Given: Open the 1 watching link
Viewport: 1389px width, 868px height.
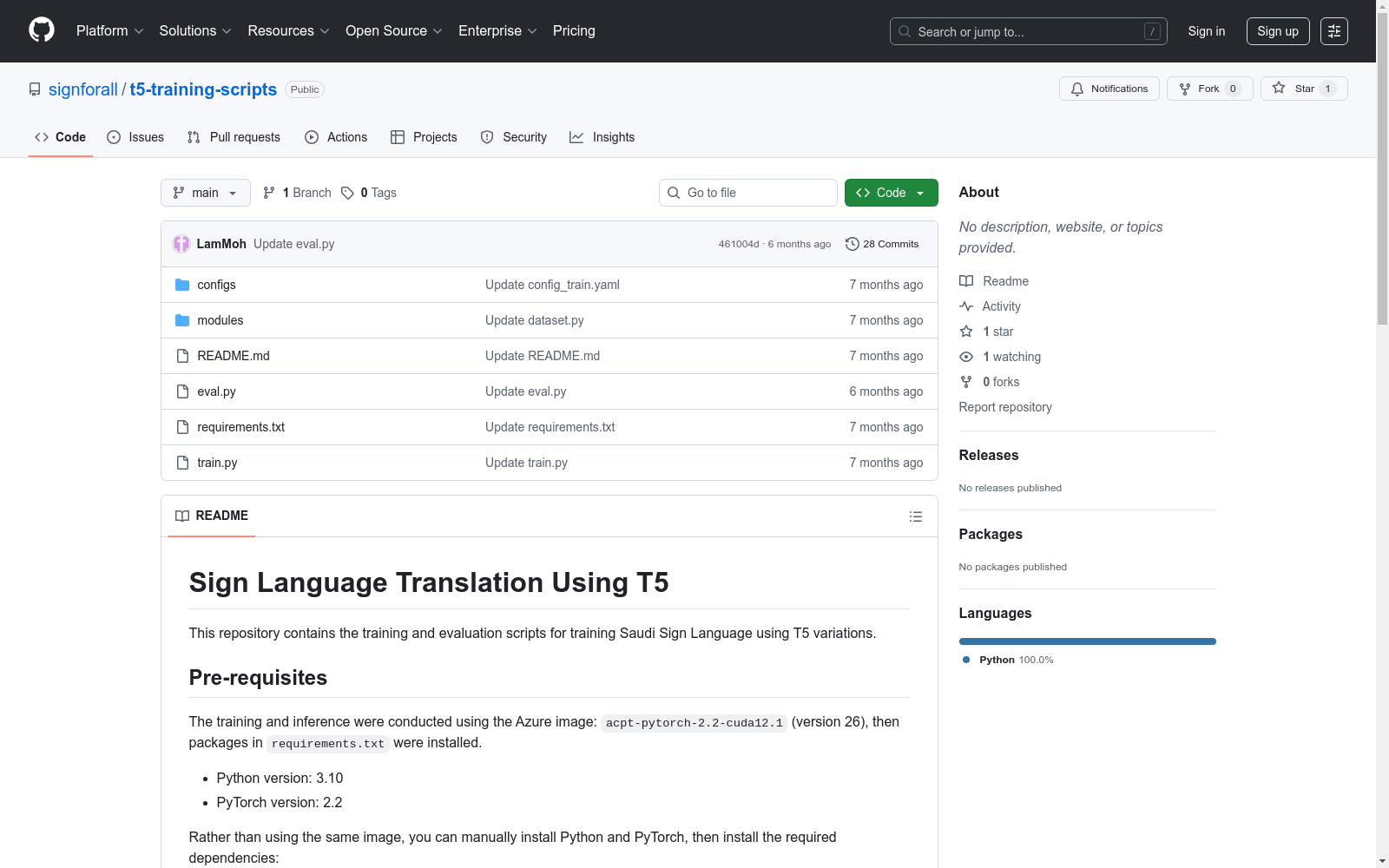Looking at the screenshot, I should click(1000, 357).
